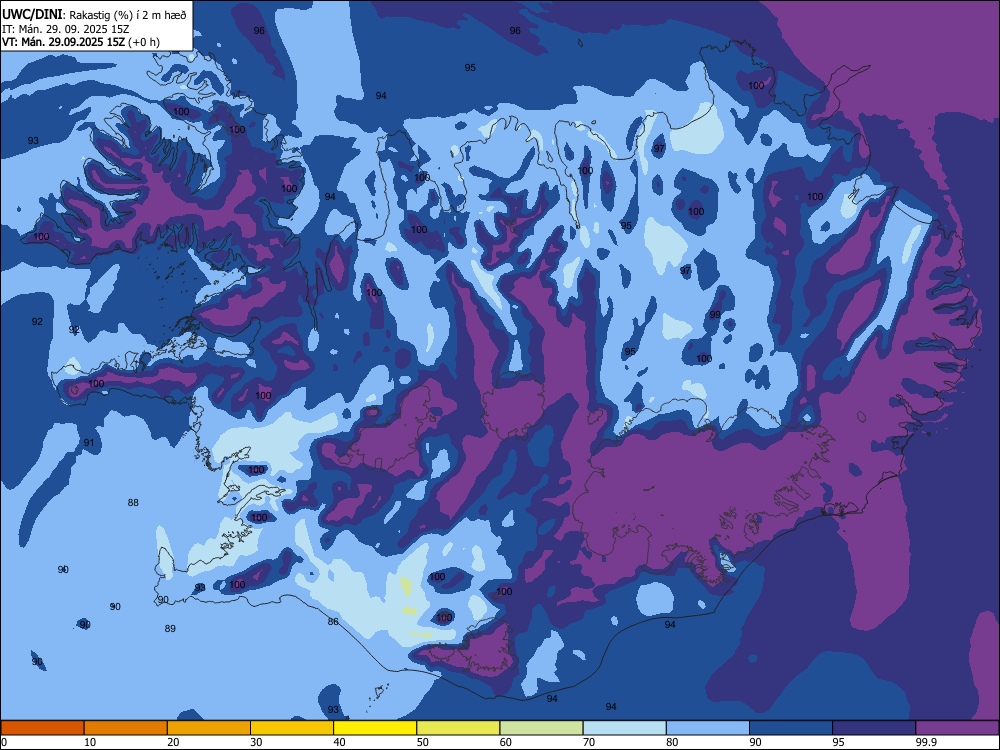Select the light blue 80–90 legend swatch
The height and width of the screenshot is (750, 1000).
708,728
